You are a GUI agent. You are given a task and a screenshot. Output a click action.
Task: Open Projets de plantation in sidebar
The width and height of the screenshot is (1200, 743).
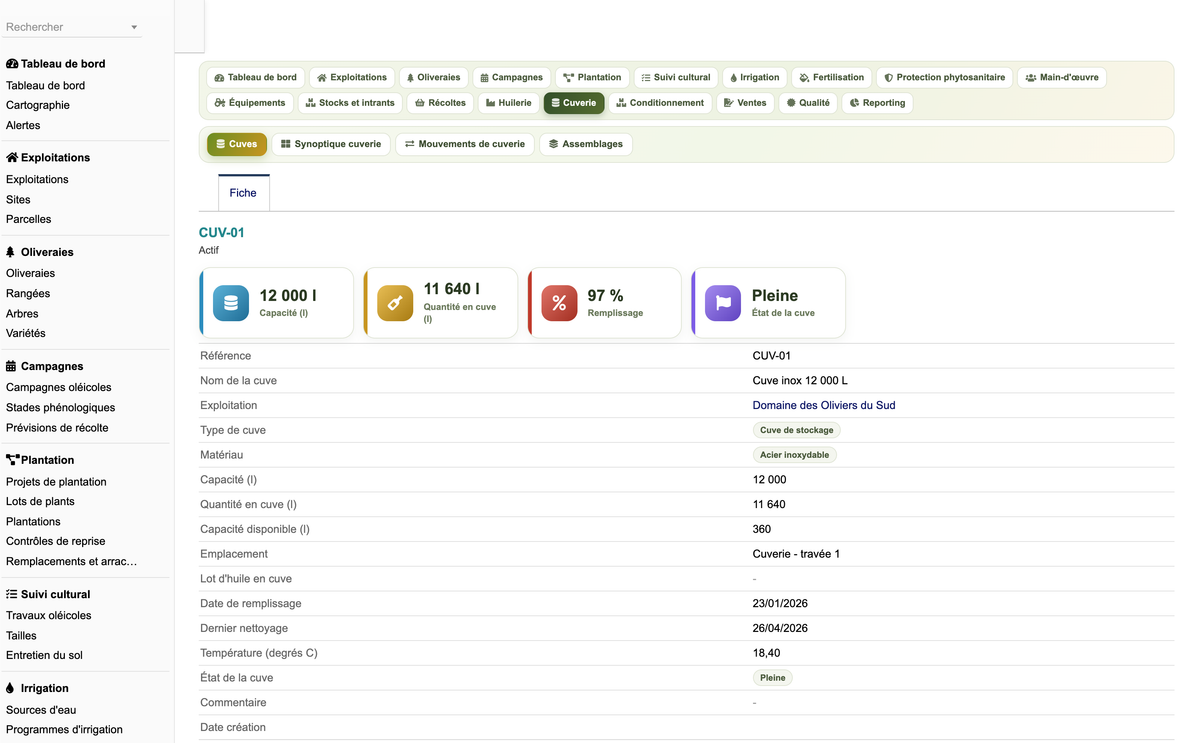click(x=56, y=481)
